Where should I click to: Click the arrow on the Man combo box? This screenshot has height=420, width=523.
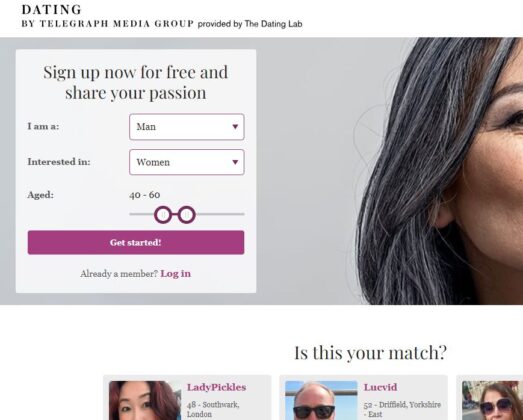point(235,127)
